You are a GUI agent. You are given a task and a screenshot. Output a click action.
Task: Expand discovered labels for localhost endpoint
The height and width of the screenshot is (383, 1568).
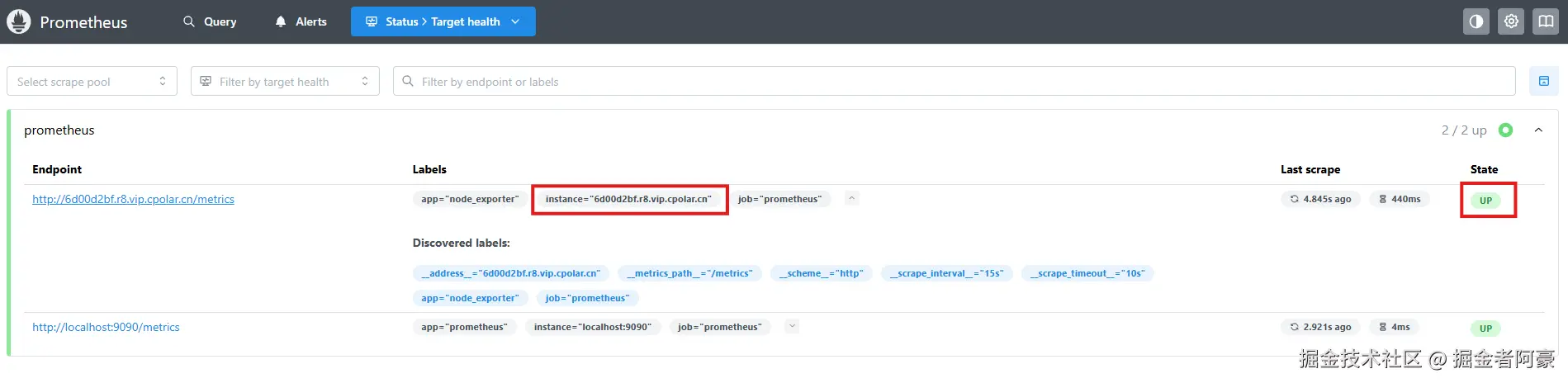(x=792, y=326)
